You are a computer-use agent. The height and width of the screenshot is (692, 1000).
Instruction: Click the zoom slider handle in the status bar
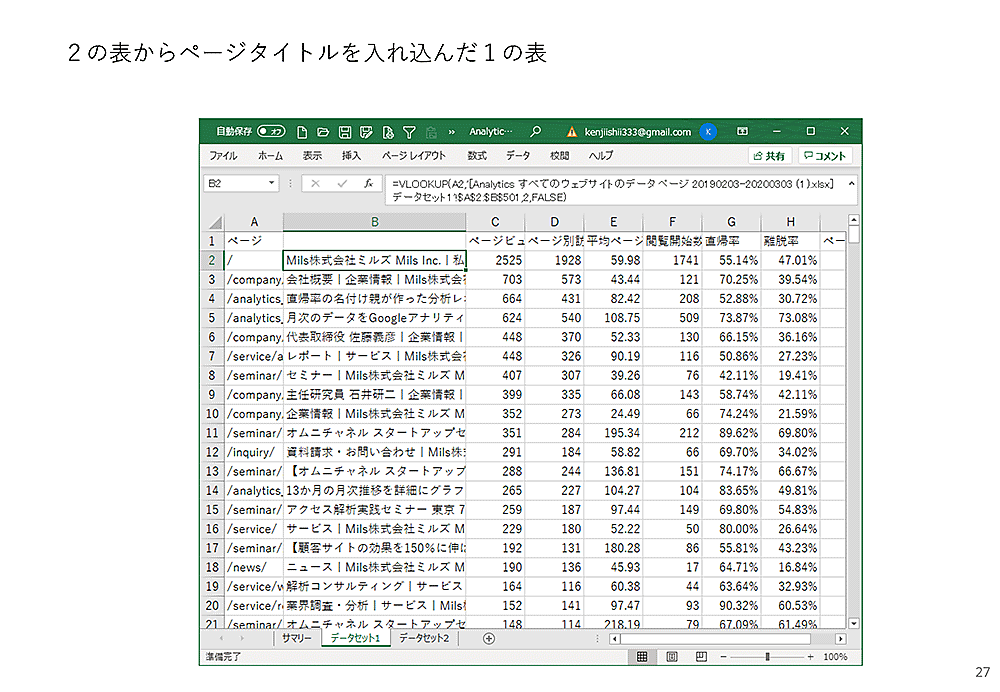coord(767,657)
